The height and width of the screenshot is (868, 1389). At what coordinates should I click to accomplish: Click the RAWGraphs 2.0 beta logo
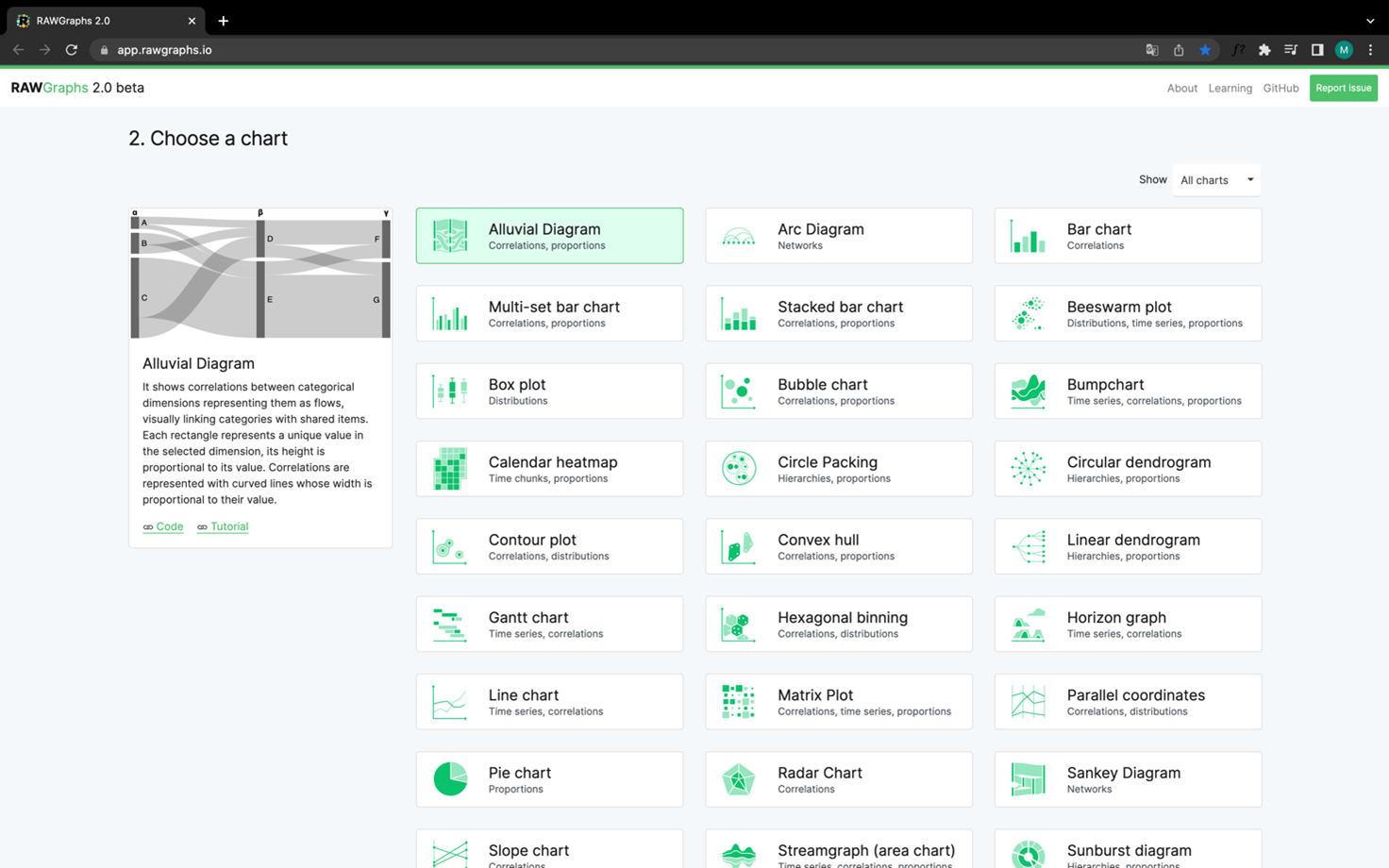(x=77, y=88)
